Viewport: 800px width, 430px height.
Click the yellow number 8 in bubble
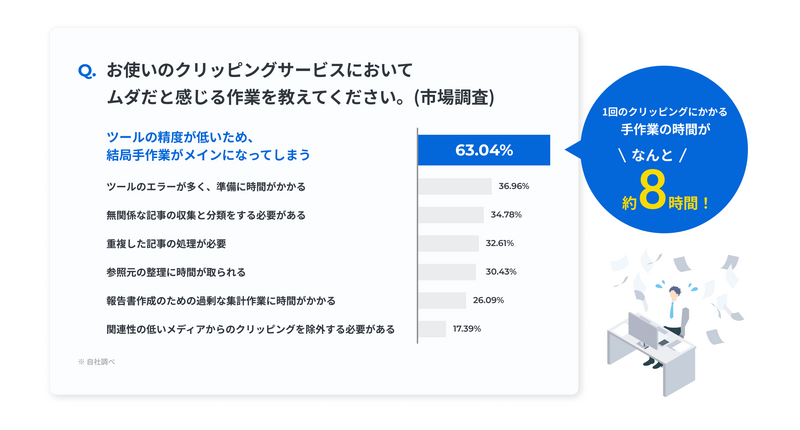[653, 189]
